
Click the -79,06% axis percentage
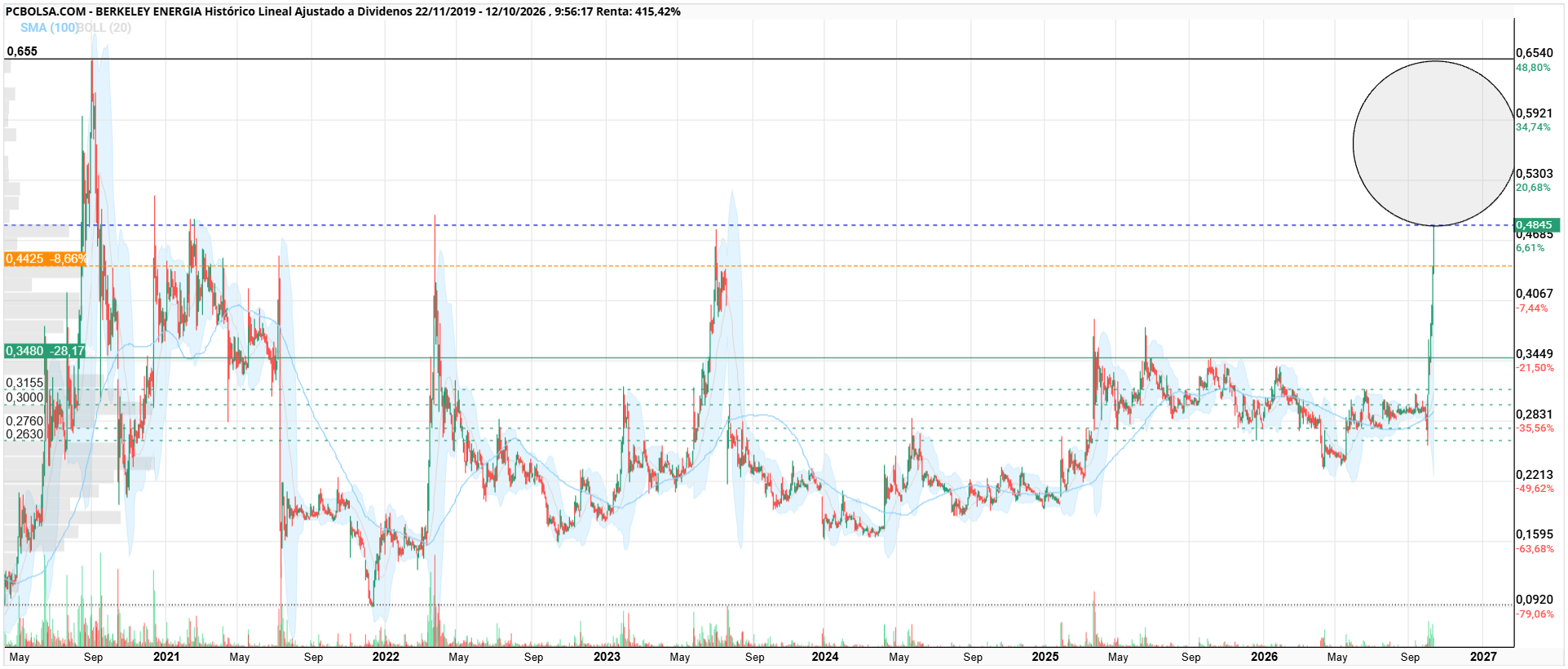pos(1535,614)
